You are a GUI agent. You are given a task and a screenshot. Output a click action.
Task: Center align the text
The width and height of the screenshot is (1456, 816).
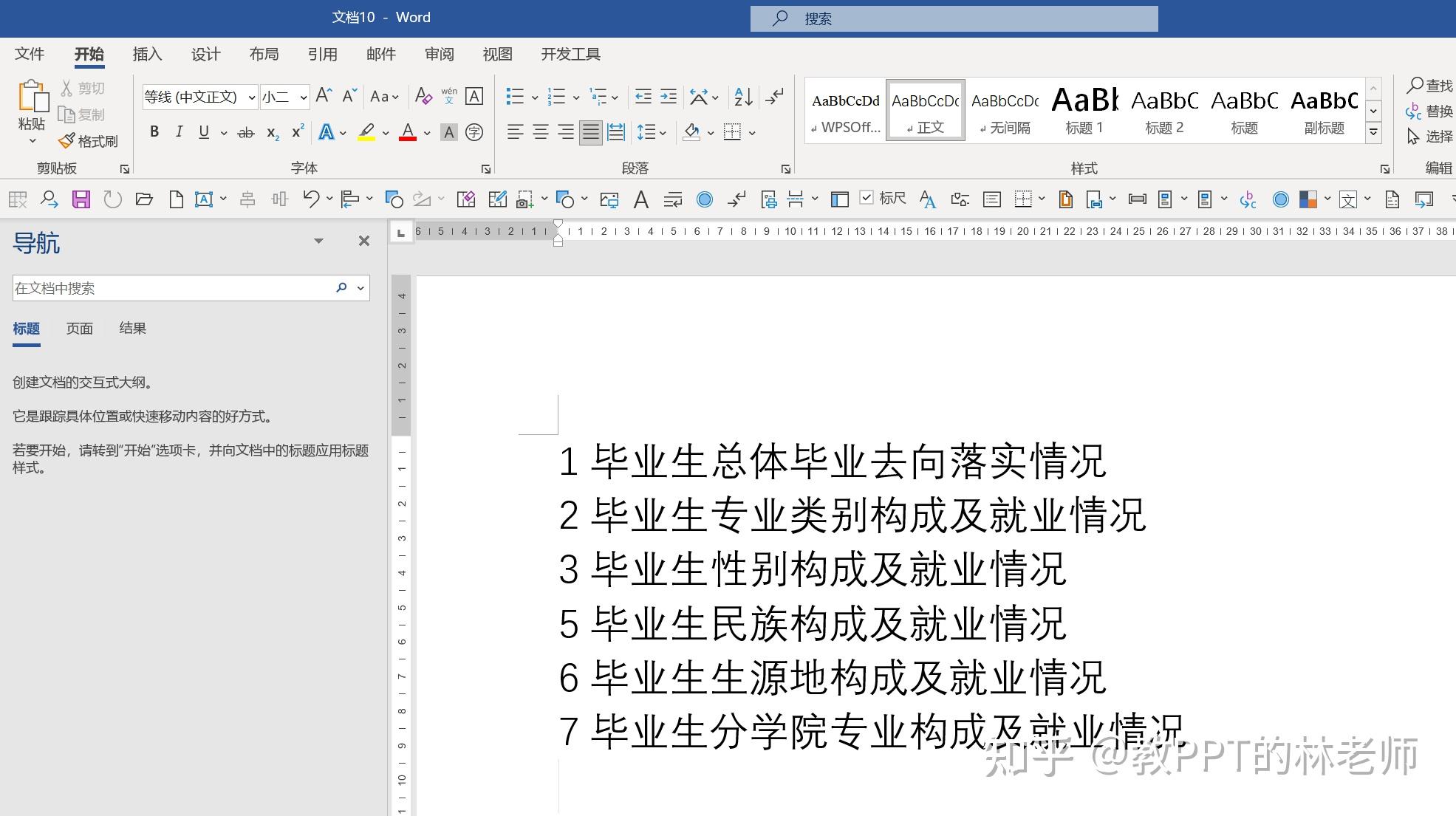(541, 132)
